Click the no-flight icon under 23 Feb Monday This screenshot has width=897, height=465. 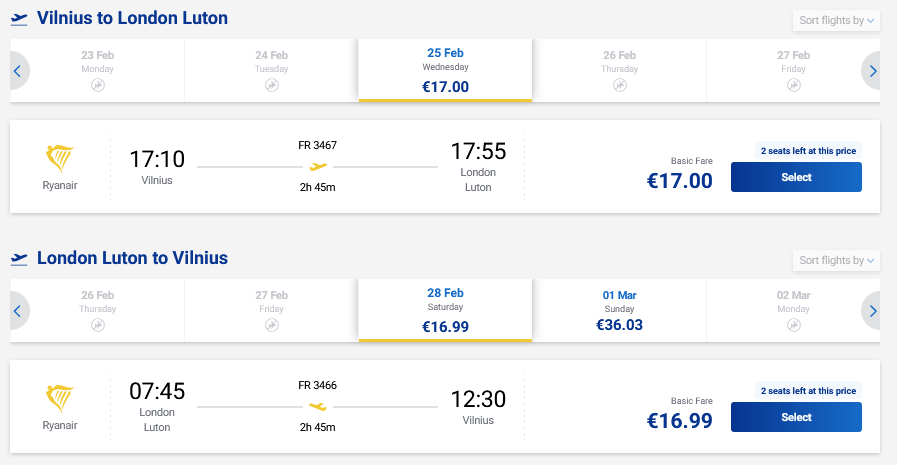(98, 86)
